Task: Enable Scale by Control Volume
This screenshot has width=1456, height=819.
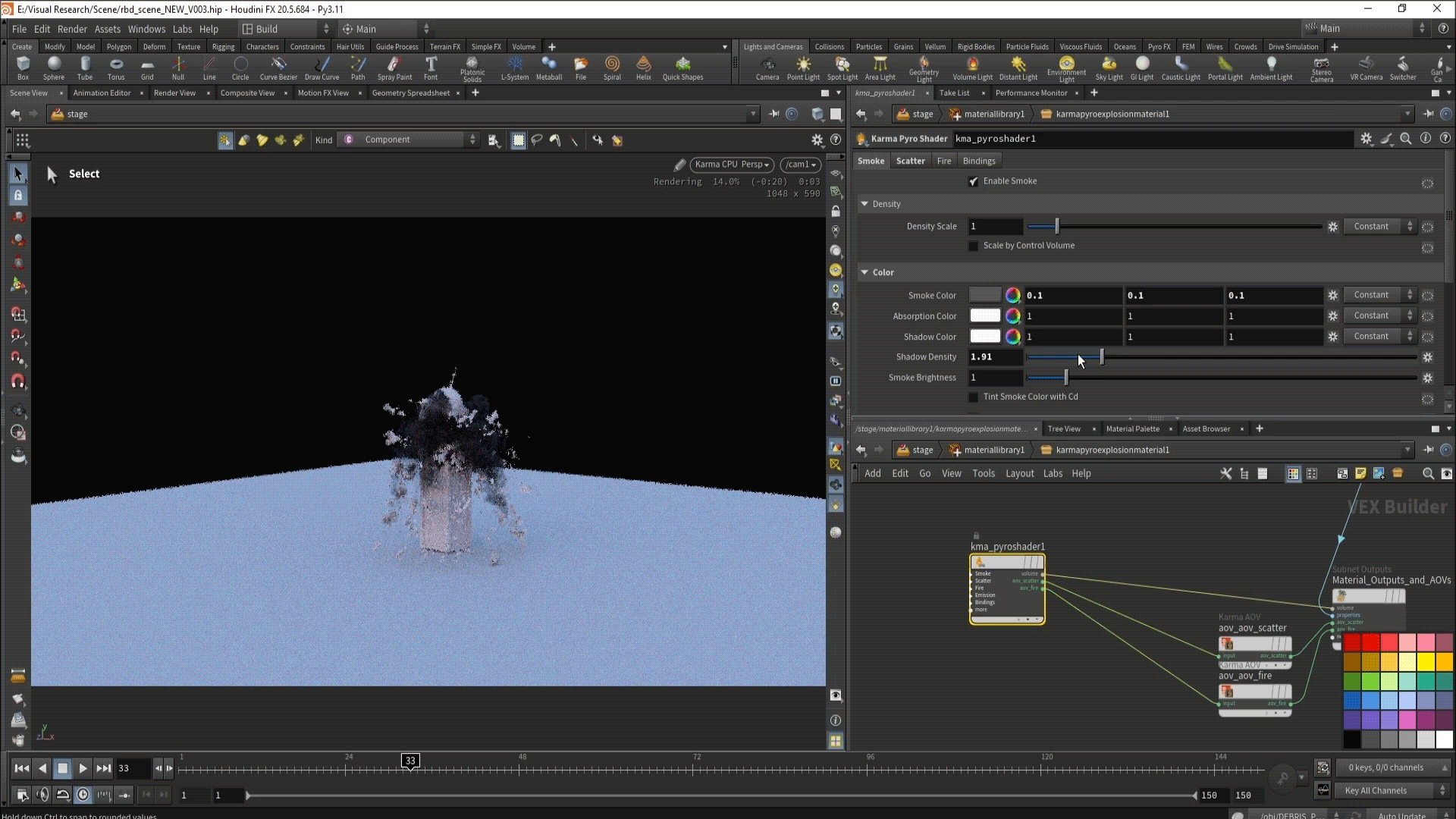Action: (x=974, y=246)
